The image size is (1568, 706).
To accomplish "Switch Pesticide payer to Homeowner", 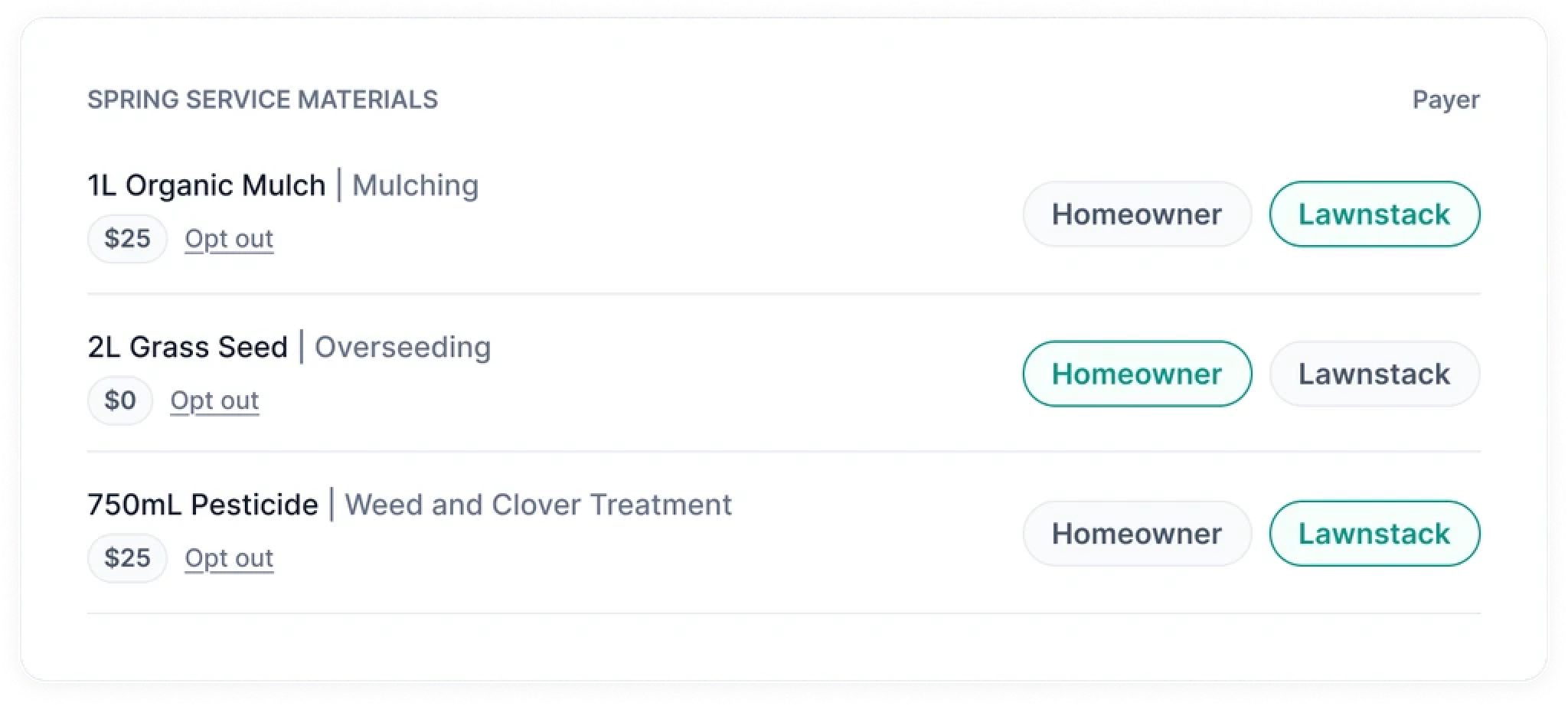I will (x=1136, y=534).
